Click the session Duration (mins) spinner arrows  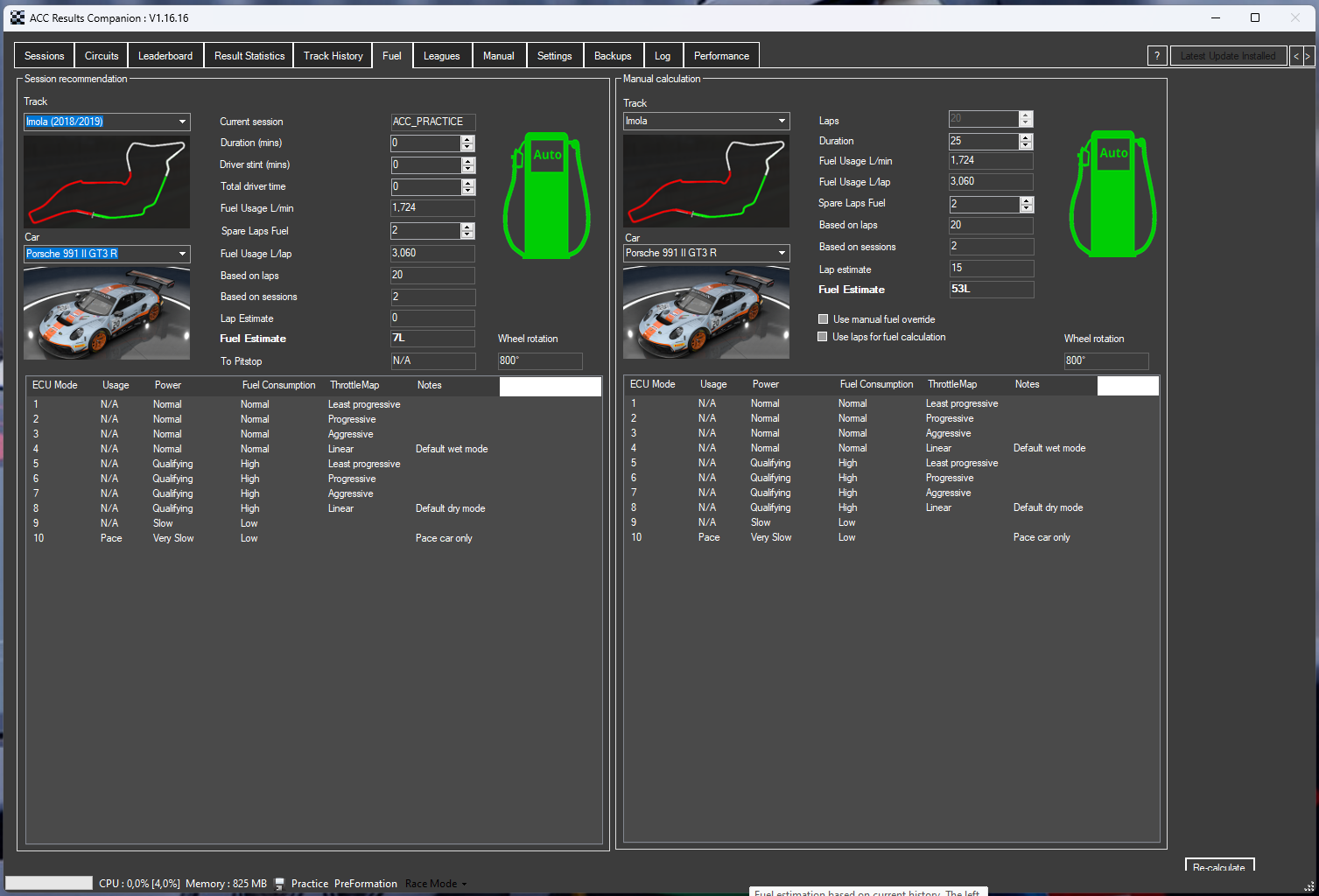click(467, 143)
